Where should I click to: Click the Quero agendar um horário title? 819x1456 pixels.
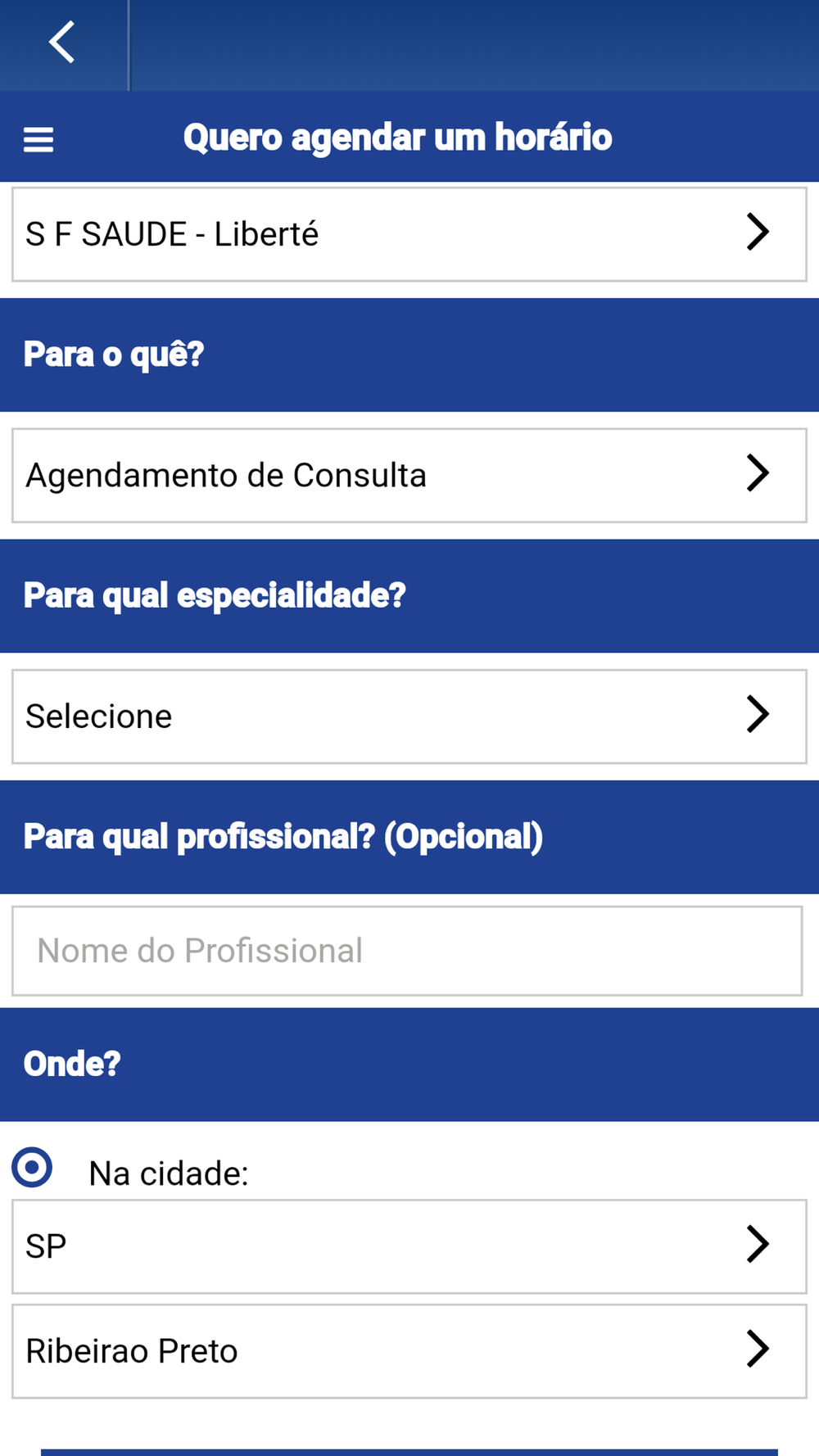(397, 138)
